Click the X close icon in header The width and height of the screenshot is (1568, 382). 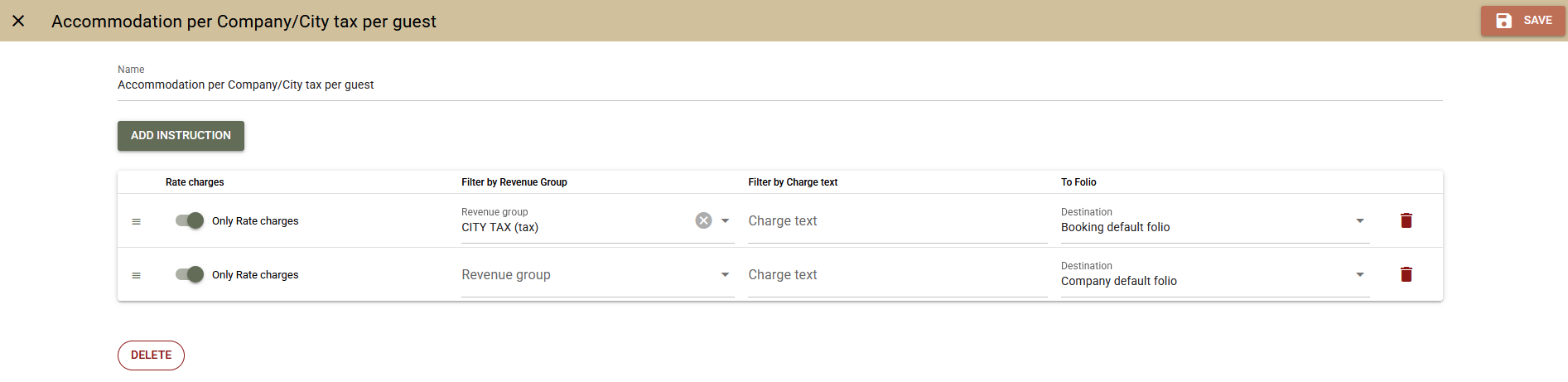click(x=18, y=21)
